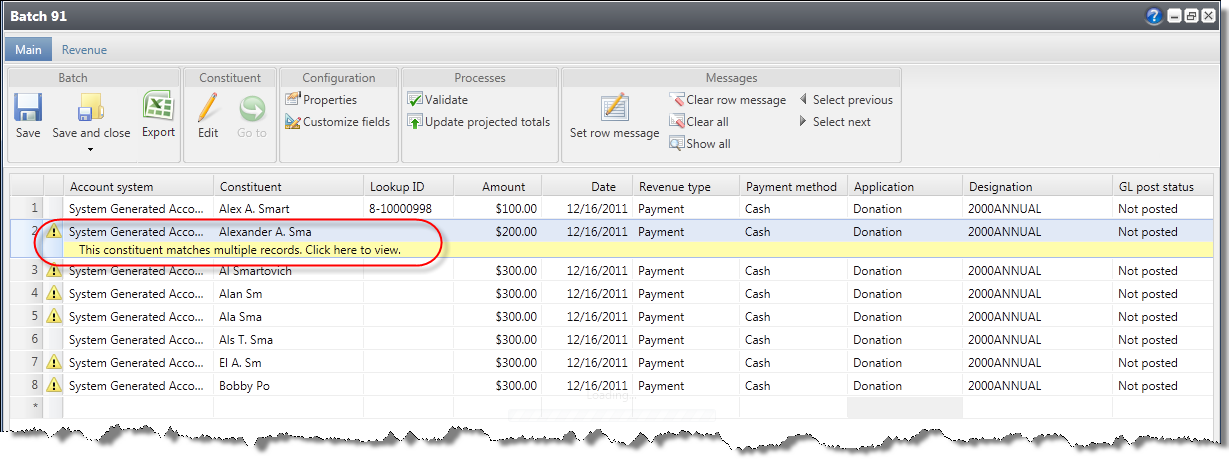The height and width of the screenshot is (459, 1229).
Task: Select the Main tab
Action: (x=28, y=49)
